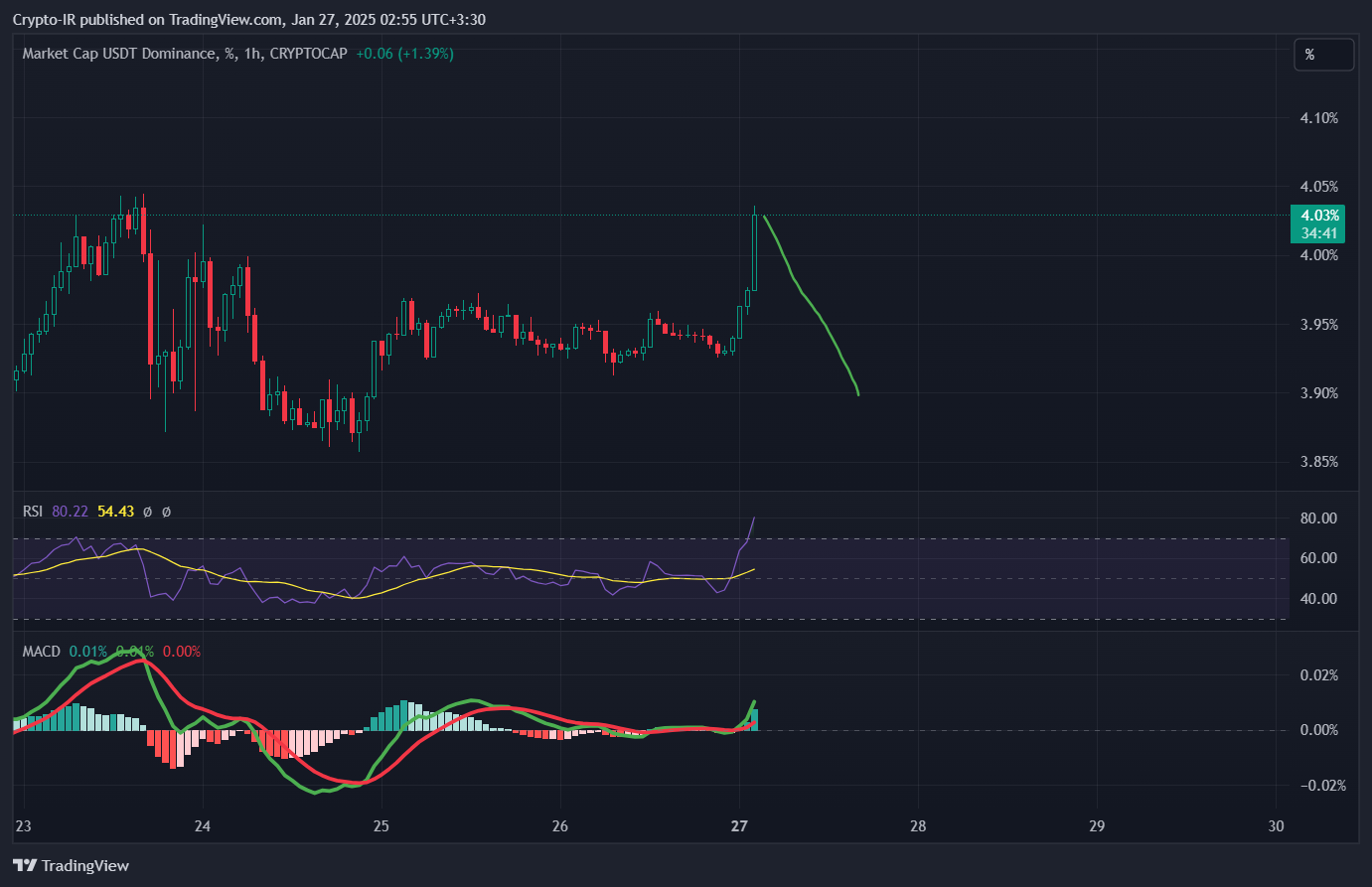Select the 4.00% price axis label
This screenshot has width=1372, height=887.
coord(1319,255)
